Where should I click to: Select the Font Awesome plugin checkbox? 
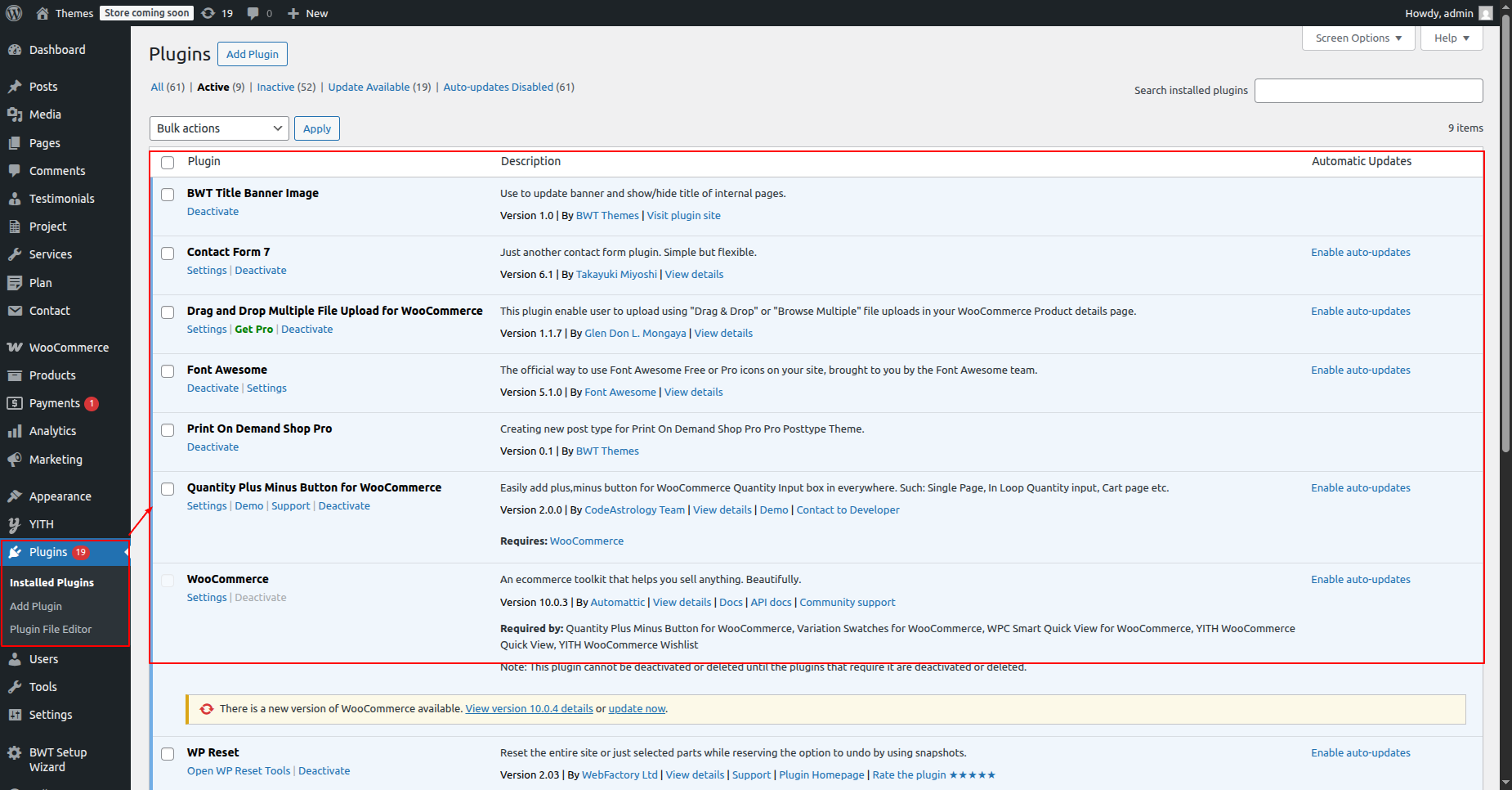click(x=168, y=371)
